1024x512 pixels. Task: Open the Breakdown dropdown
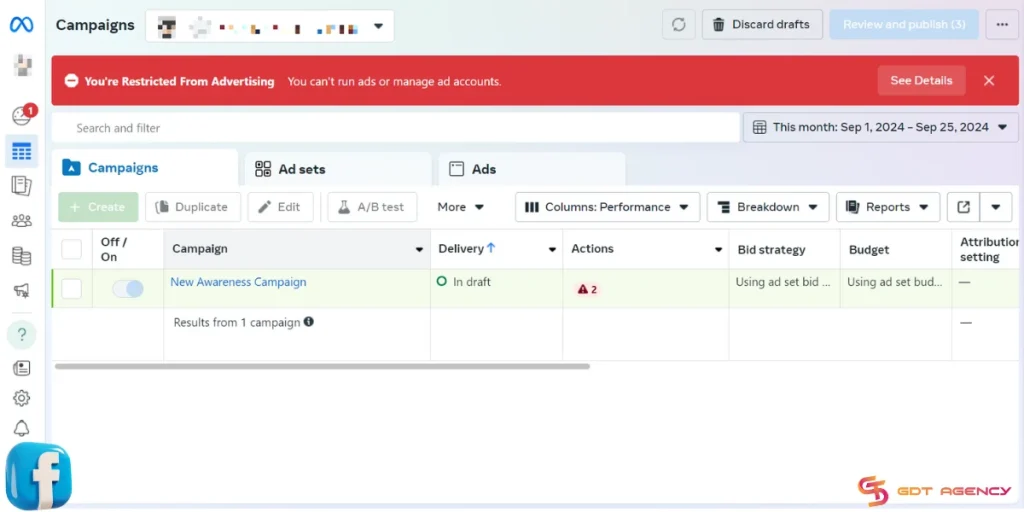tap(768, 207)
